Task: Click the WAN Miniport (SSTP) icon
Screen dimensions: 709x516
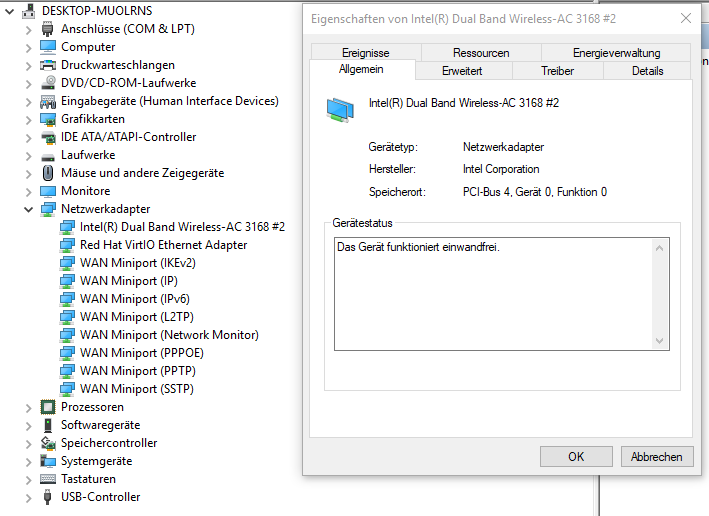Action: click(x=67, y=388)
